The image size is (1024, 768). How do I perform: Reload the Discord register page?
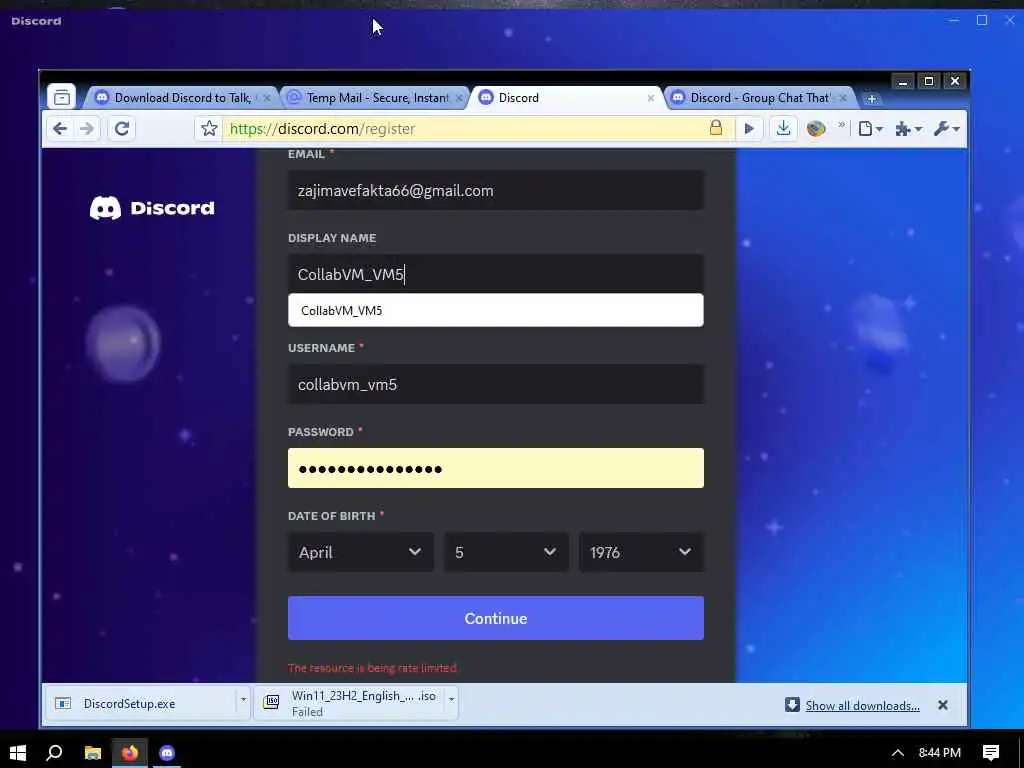click(x=121, y=129)
